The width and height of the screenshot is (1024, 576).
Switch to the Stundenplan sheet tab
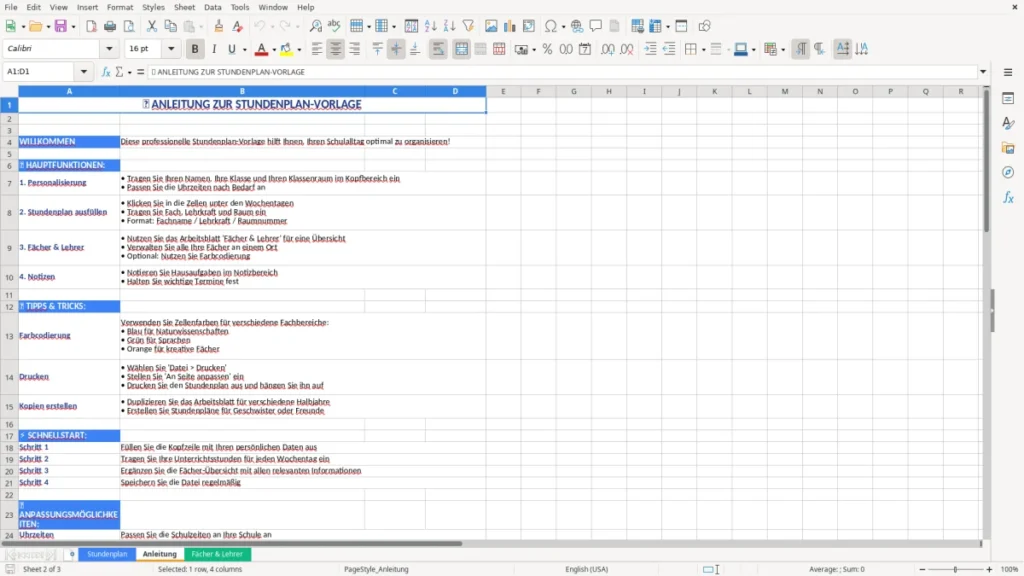point(107,554)
